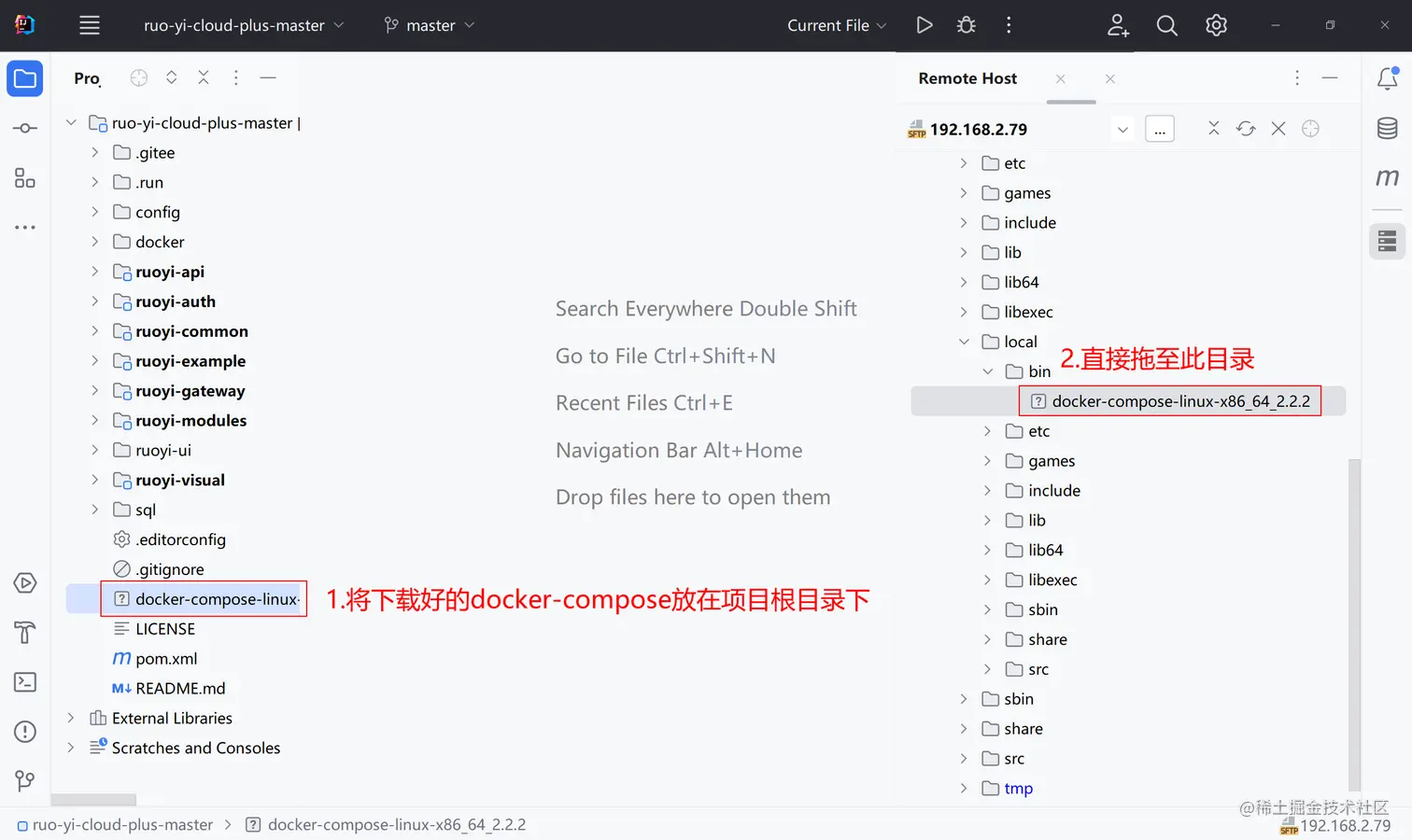Open project name dropdown
This screenshot has width=1412, height=840.
244,25
